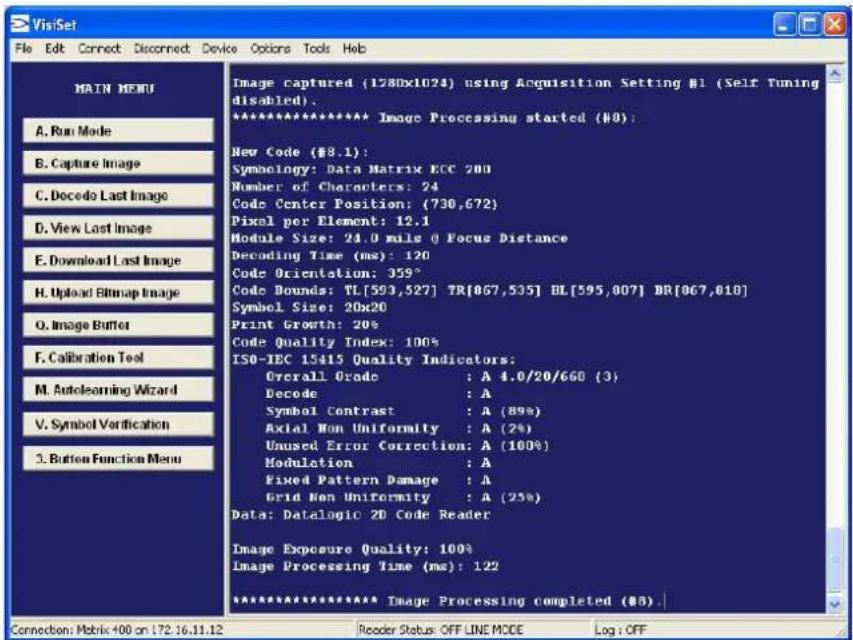
Task: Click the B. Capture Image button
Action: [118, 163]
